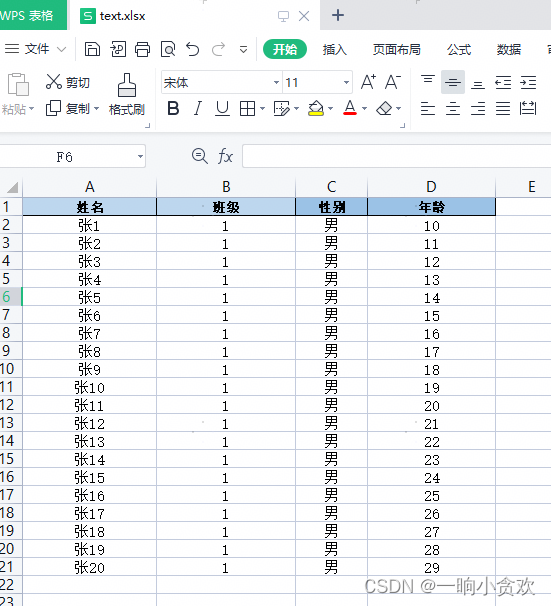Click the formula bar zoom magnifier icon

click(200, 157)
